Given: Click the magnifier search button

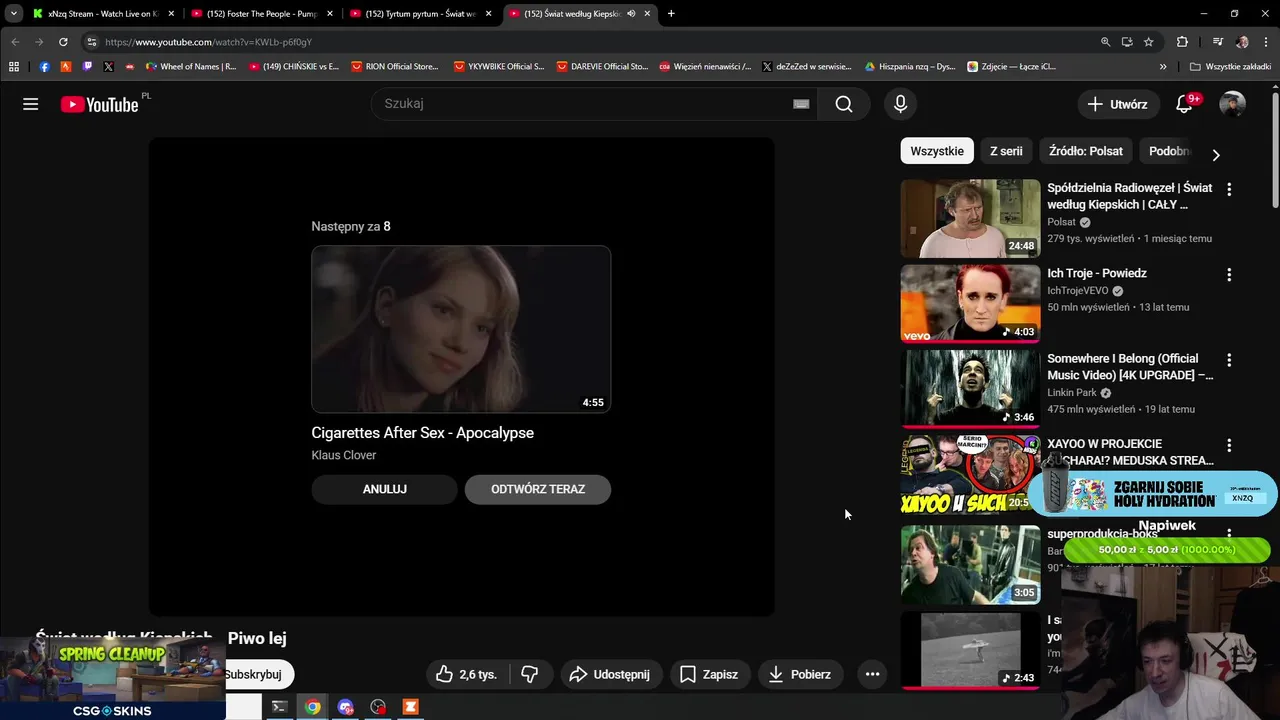Looking at the screenshot, I should [844, 104].
